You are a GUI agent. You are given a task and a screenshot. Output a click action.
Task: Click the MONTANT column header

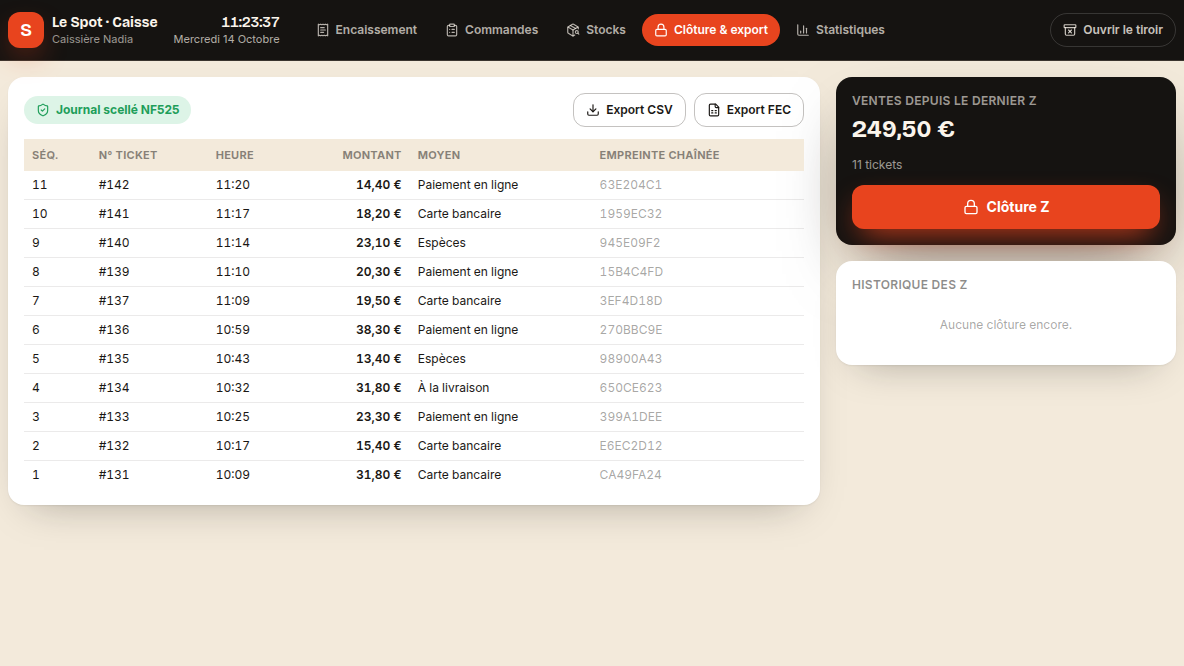tap(372, 156)
